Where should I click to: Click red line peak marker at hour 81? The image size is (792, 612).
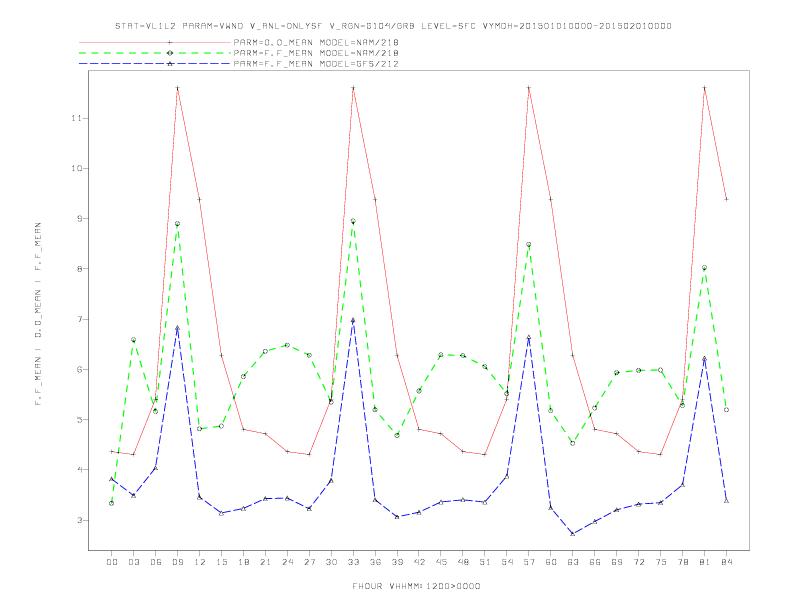click(705, 88)
